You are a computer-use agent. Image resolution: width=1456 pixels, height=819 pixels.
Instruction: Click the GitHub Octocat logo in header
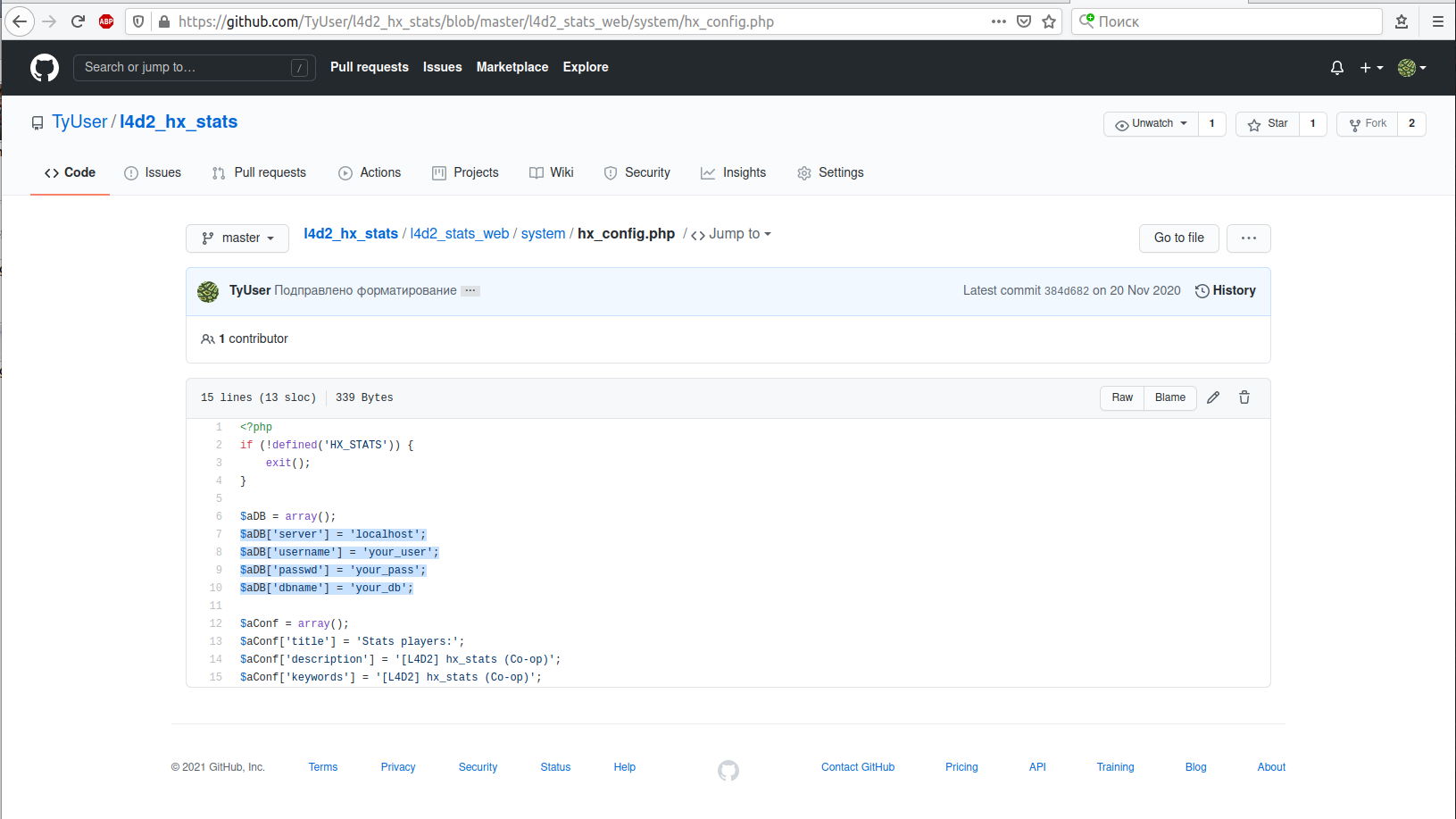pos(45,68)
